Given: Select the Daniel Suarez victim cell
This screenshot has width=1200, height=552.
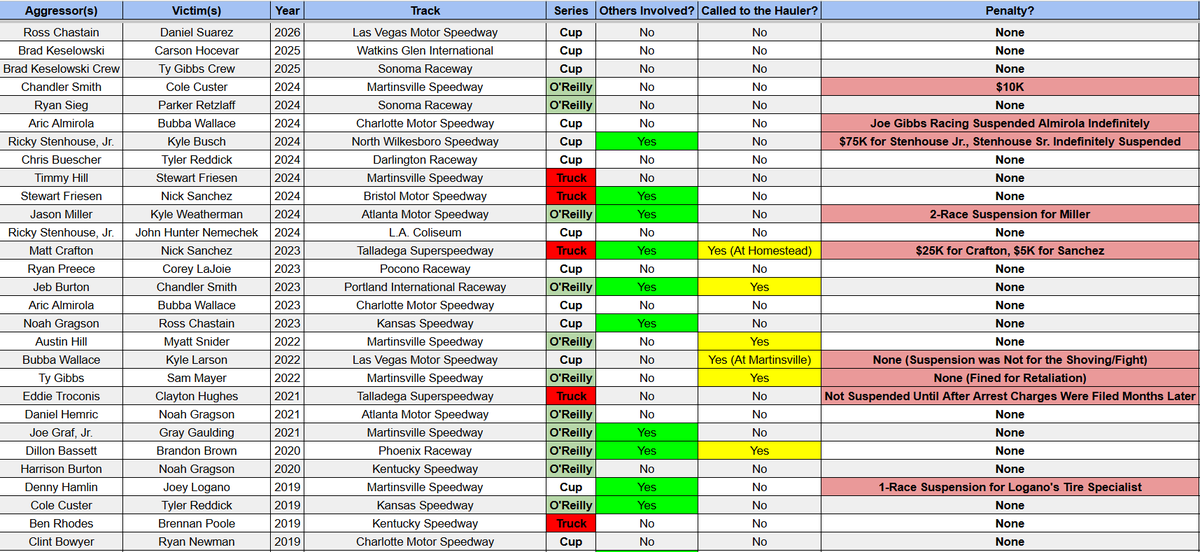Looking at the screenshot, I should tap(196, 32).
